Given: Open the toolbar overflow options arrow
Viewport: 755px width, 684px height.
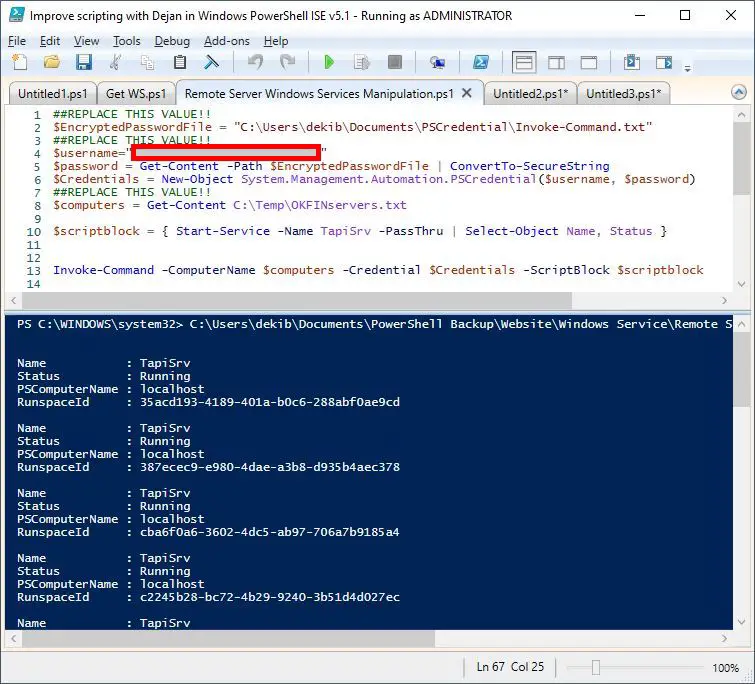Looking at the screenshot, I should (x=688, y=69).
